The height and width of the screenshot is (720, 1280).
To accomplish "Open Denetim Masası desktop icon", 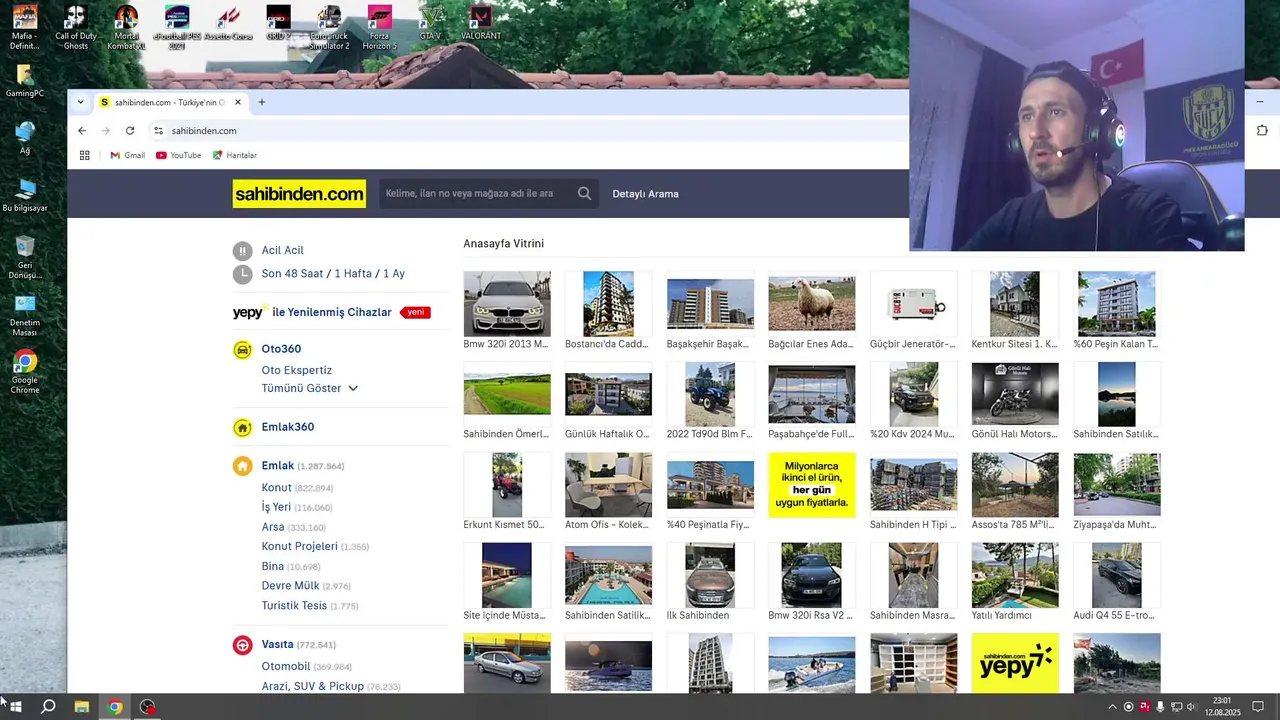I will tap(25, 315).
